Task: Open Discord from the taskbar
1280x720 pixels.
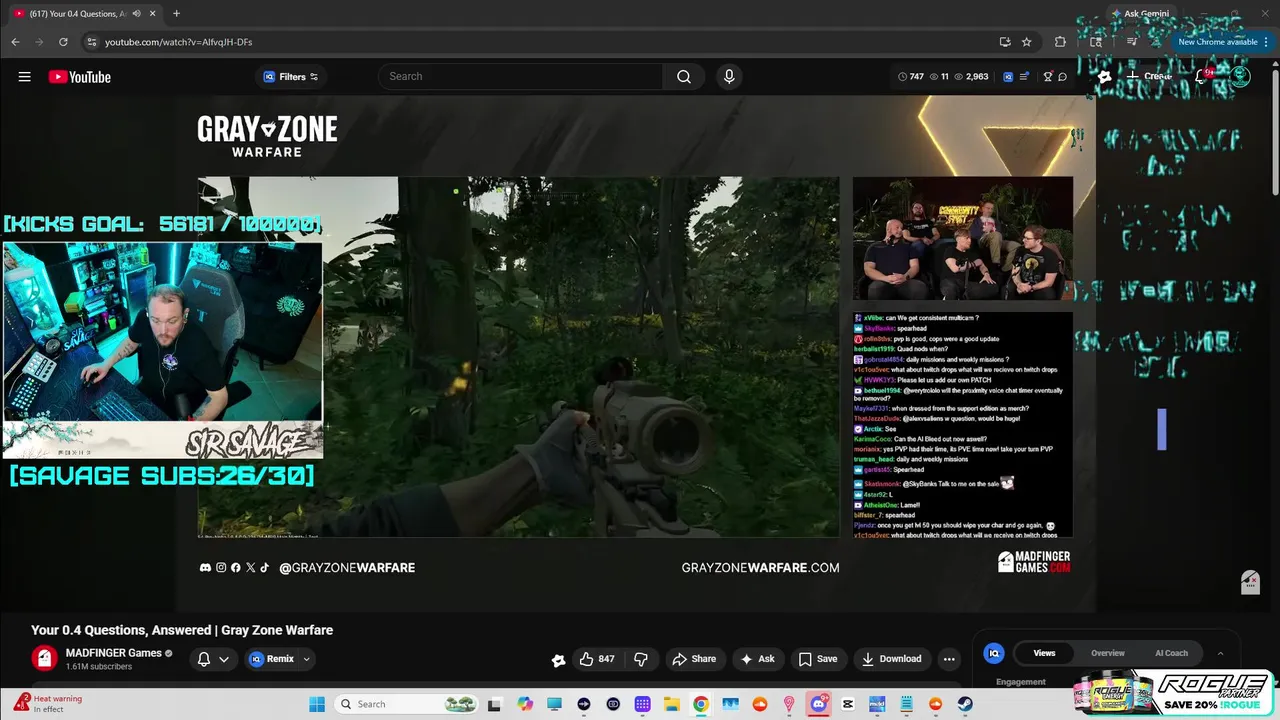Action: (x=819, y=704)
